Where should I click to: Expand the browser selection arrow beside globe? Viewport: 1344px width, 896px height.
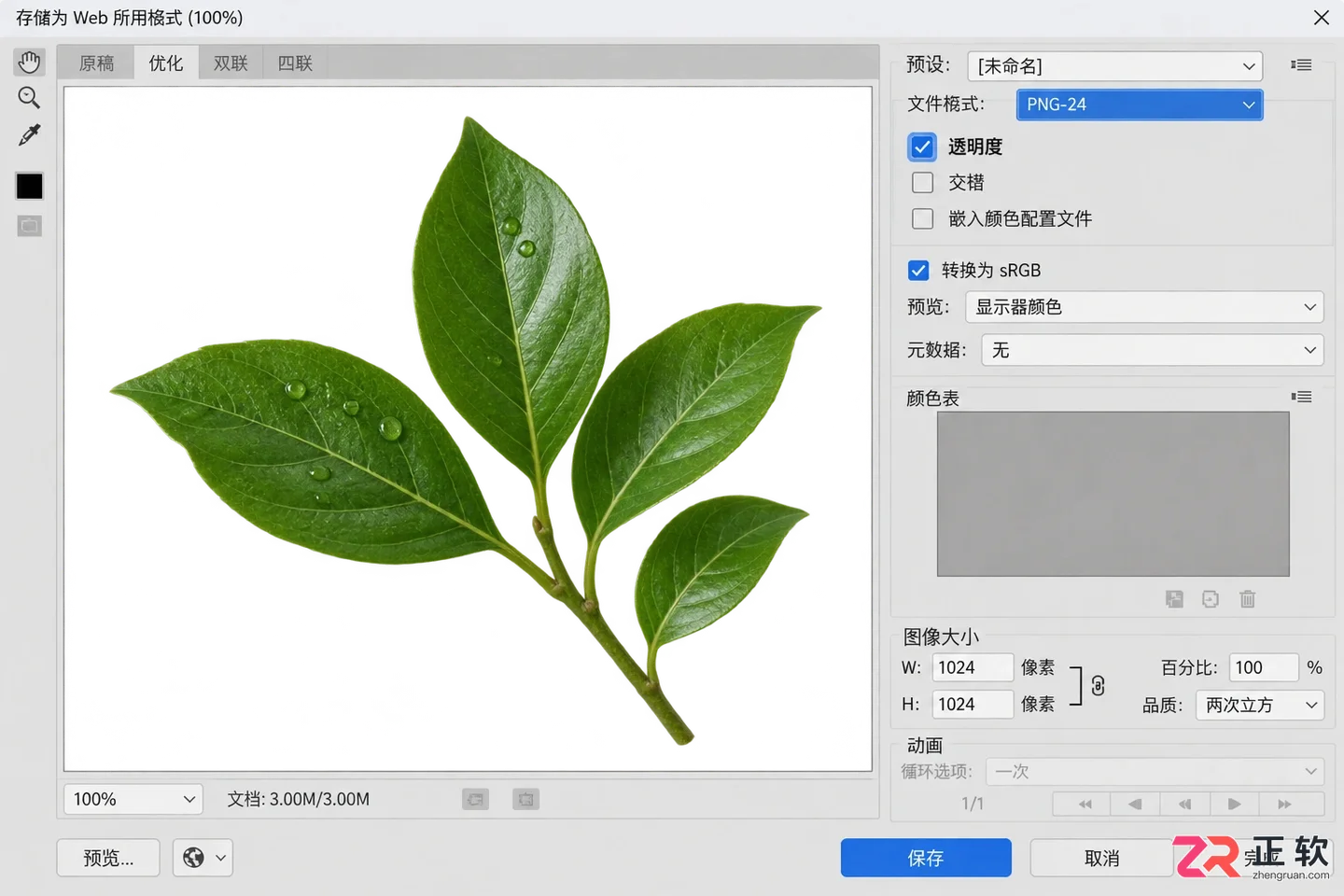[x=221, y=858]
